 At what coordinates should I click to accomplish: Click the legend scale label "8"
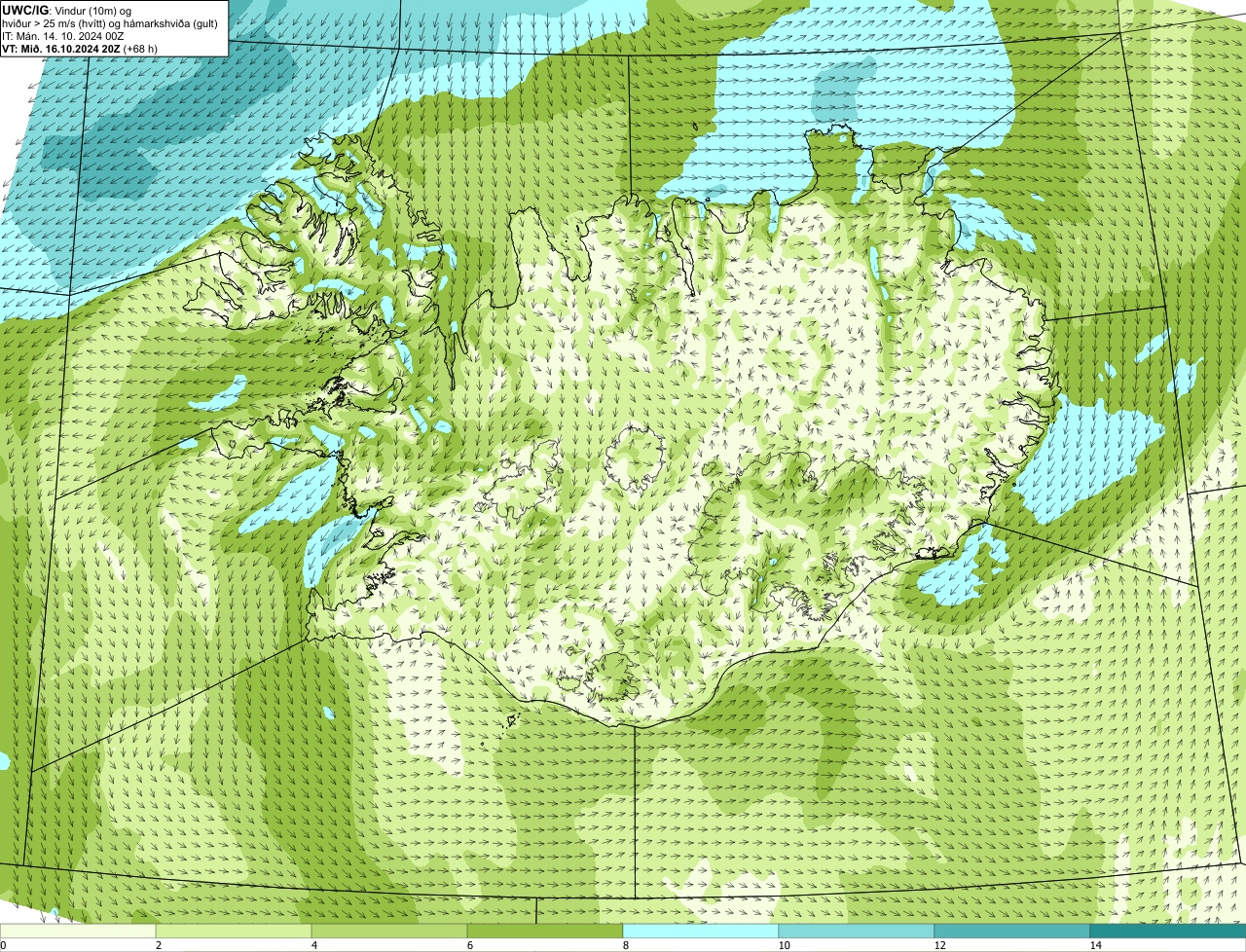[x=625, y=945]
